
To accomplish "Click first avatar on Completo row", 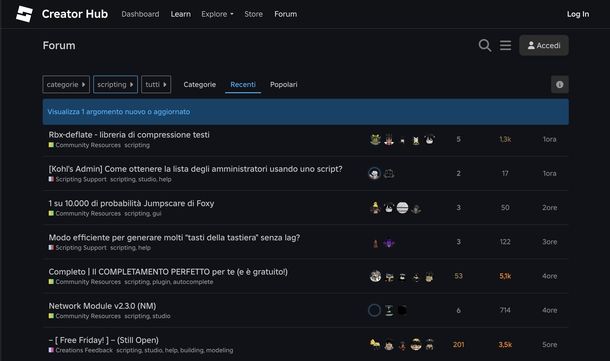I will tap(375, 276).
